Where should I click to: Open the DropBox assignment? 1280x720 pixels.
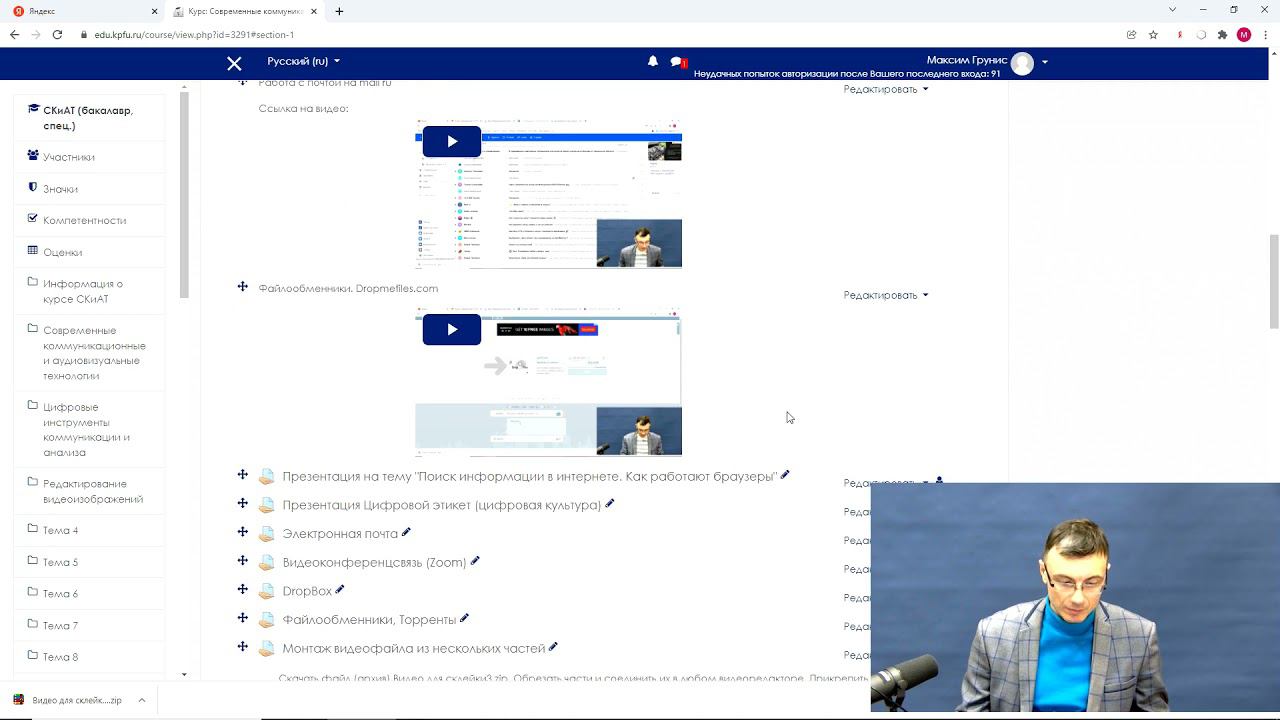[x=307, y=591]
